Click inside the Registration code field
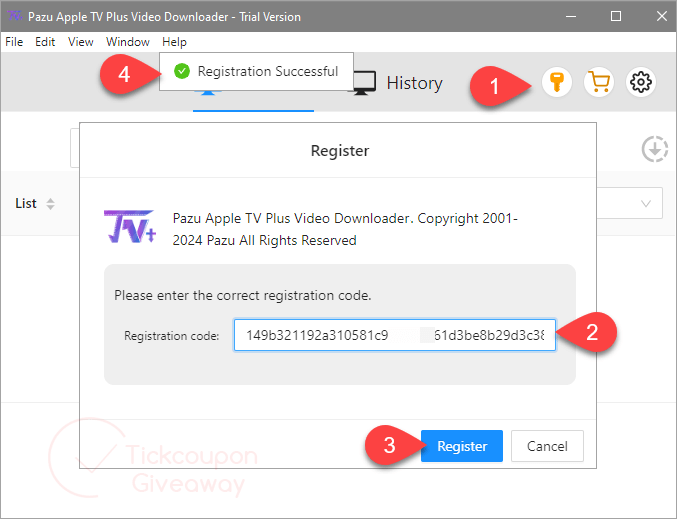The image size is (677, 519). 395,335
